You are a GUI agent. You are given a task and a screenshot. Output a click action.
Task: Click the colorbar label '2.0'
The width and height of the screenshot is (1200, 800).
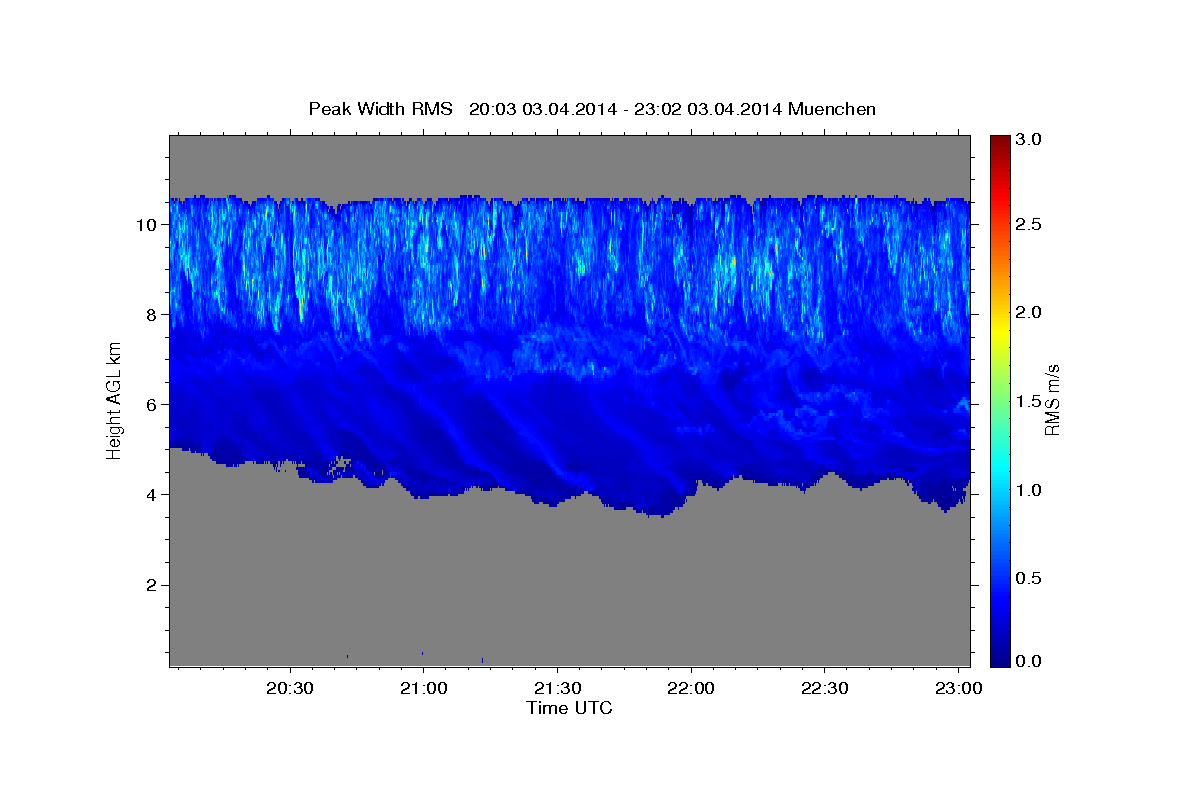click(1030, 313)
